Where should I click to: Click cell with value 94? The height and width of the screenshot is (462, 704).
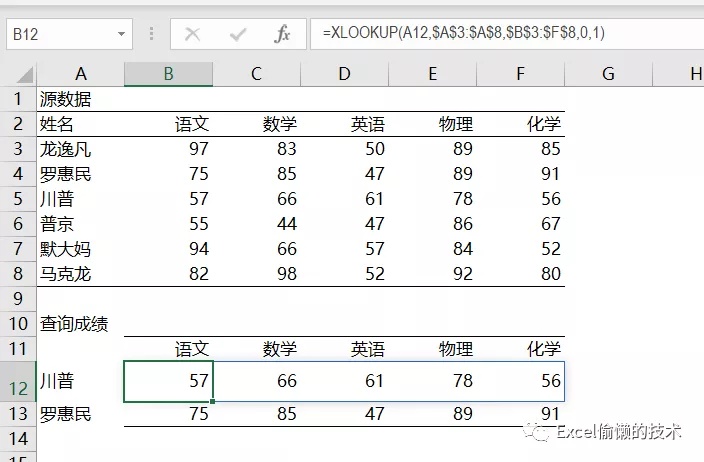pyautogui.click(x=168, y=248)
